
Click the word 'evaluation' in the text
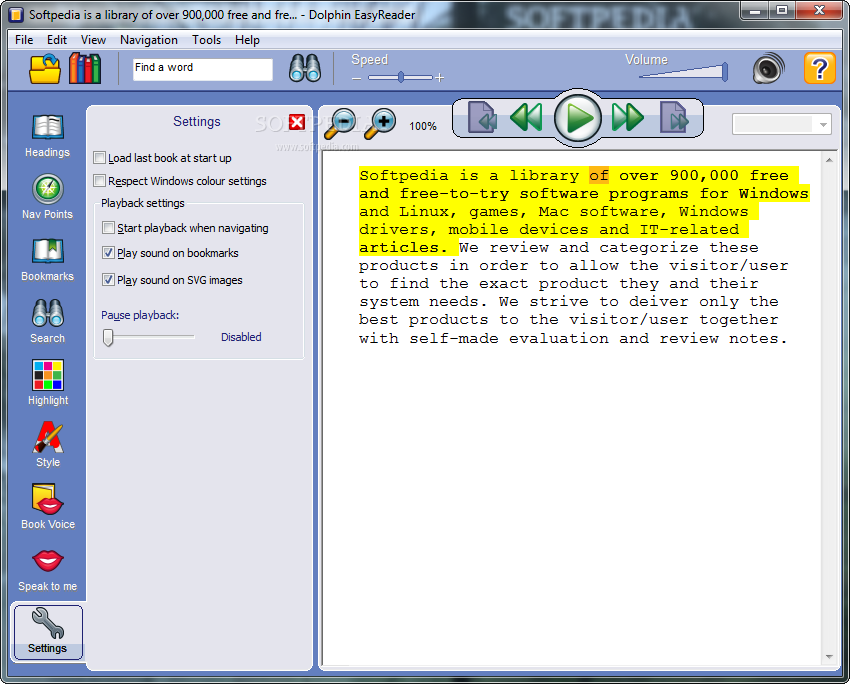[x=559, y=339]
